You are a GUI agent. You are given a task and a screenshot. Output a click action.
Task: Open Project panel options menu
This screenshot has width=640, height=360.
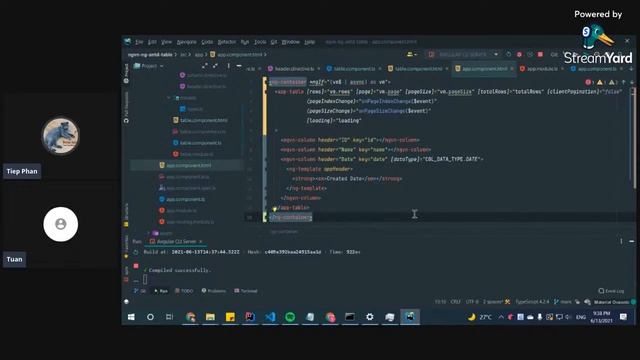(x=229, y=66)
